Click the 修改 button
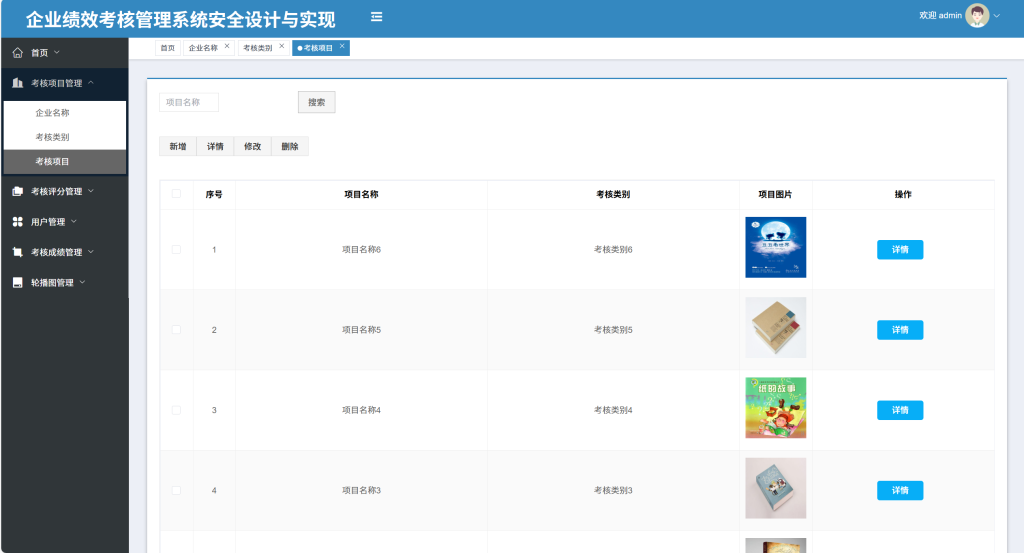This screenshot has height=553, width=1024. (252, 146)
